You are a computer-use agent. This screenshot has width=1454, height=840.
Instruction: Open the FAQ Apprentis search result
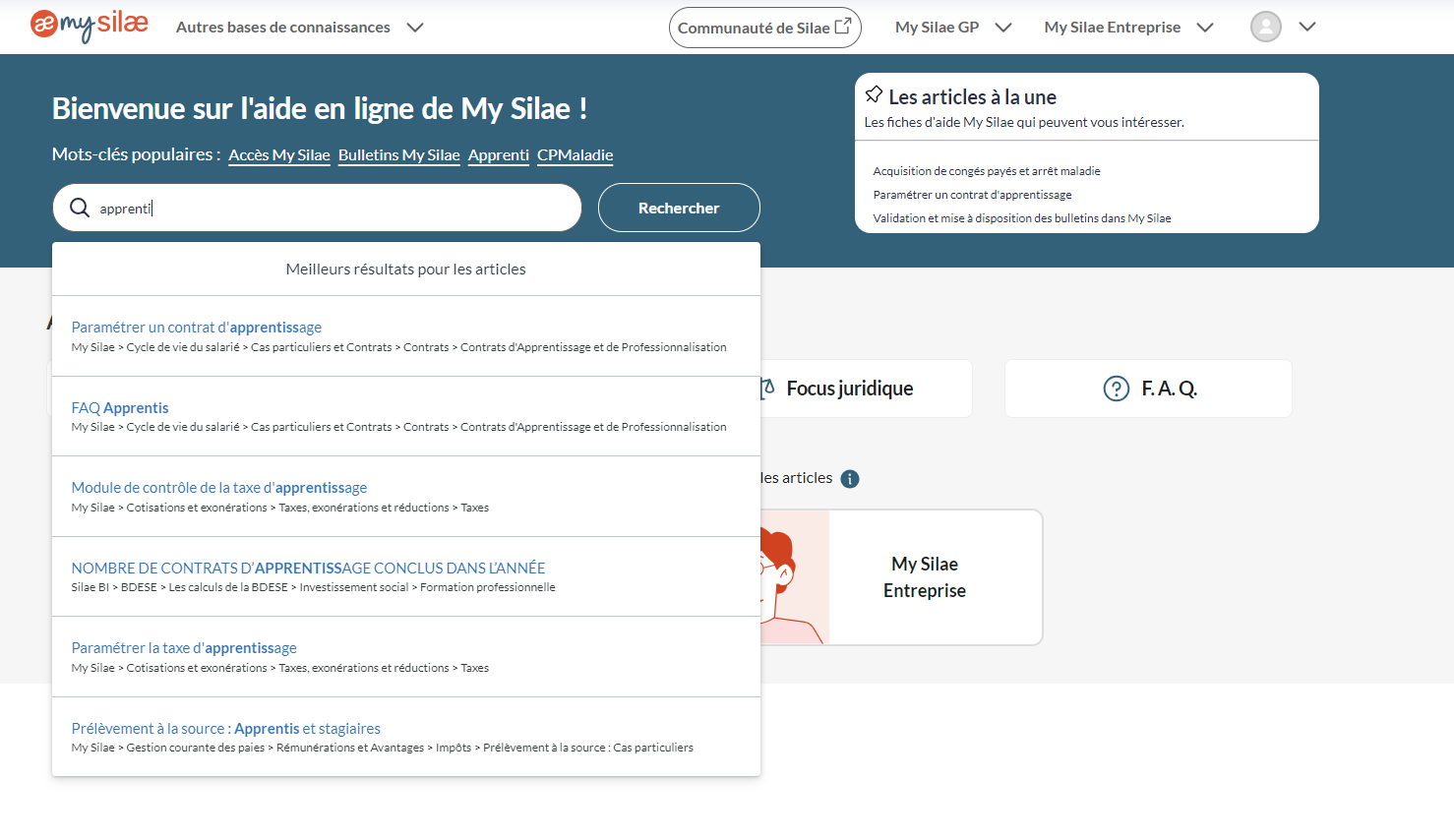tap(119, 407)
